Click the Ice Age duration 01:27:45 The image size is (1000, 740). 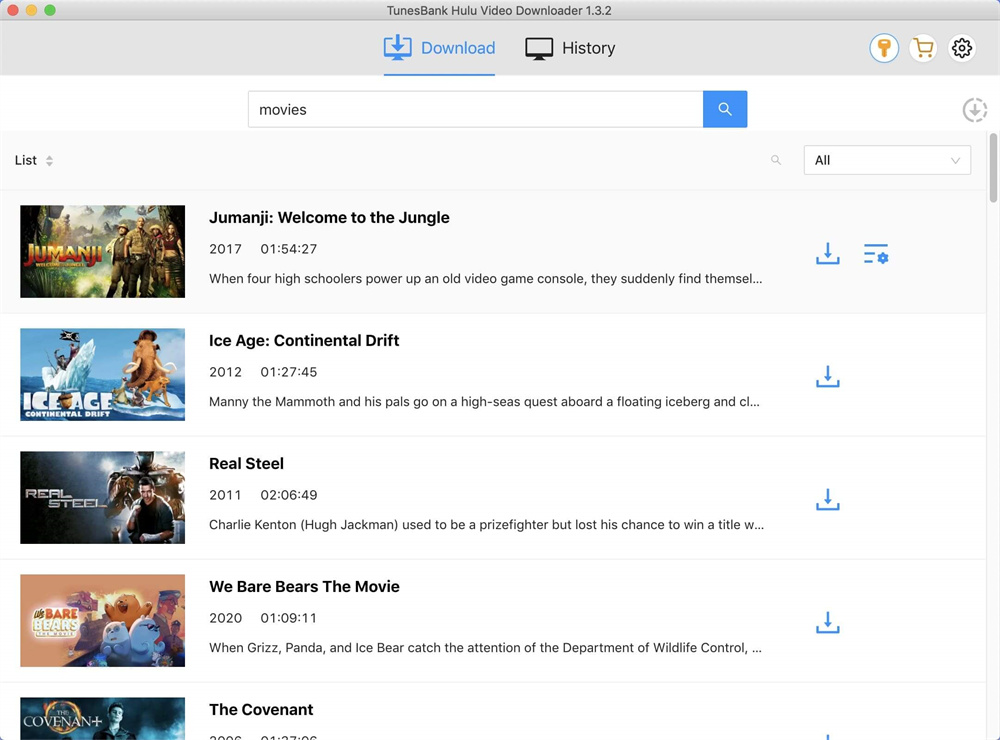tap(288, 372)
